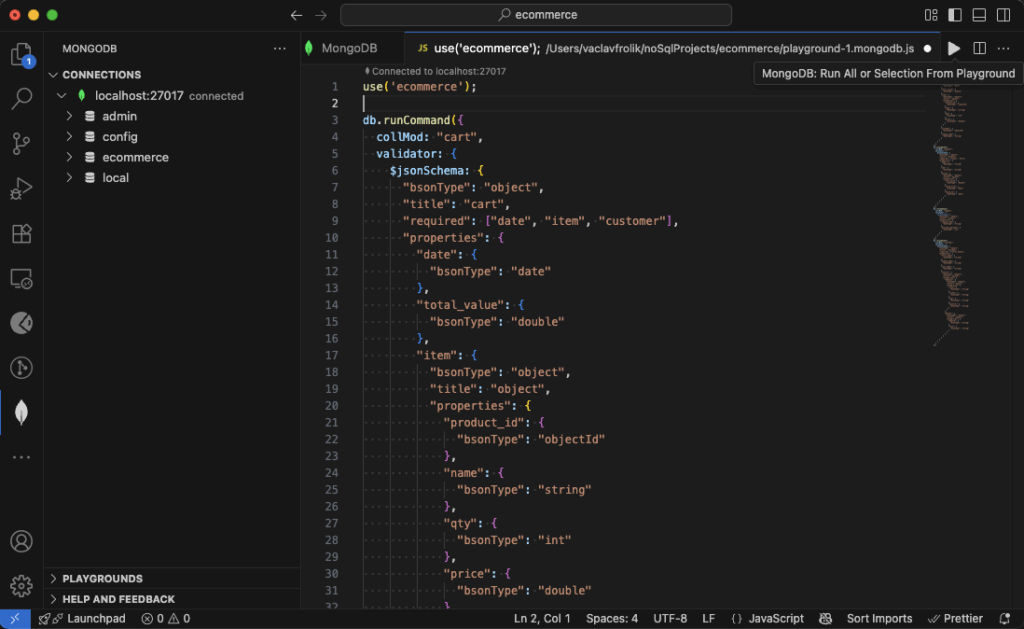The height and width of the screenshot is (629, 1024).
Task: Open the Customize Layout icon
Action: click(931, 15)
